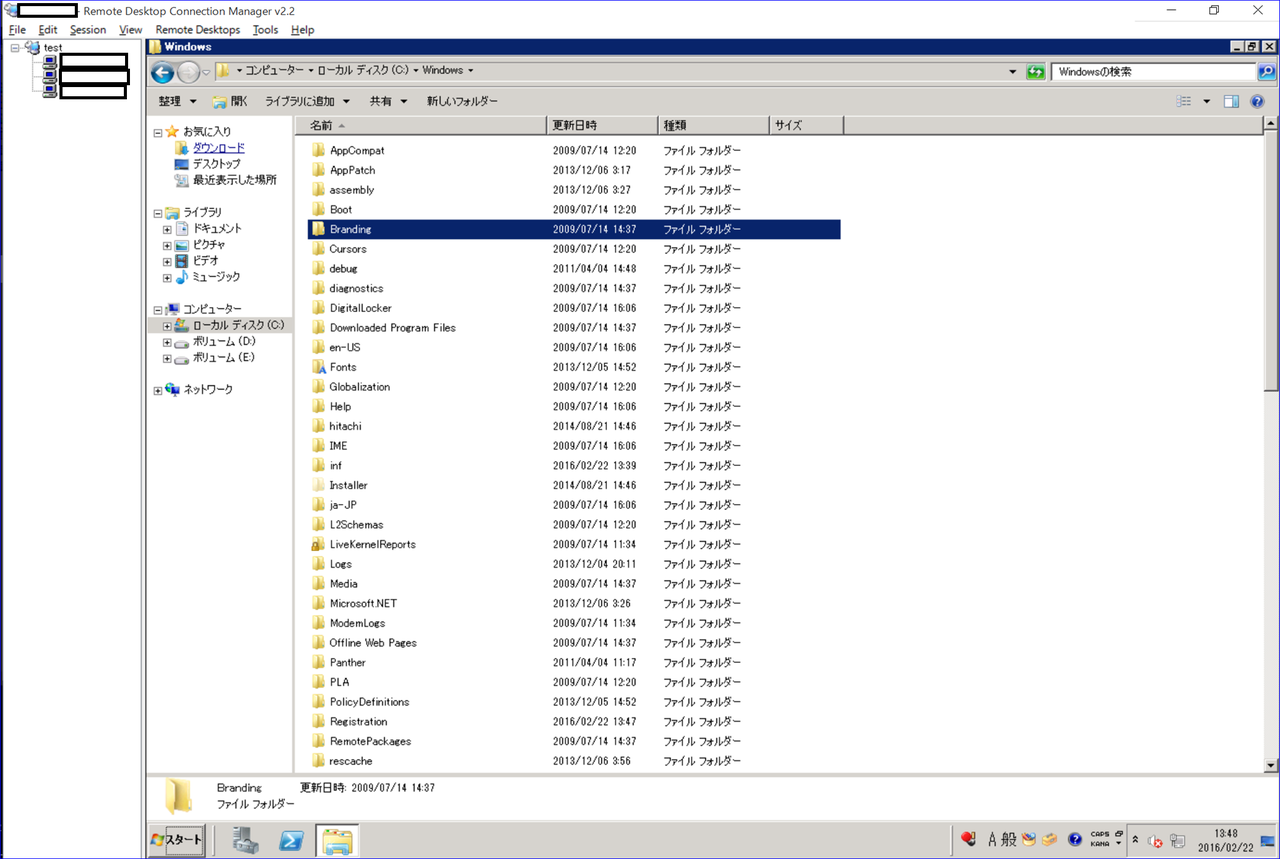Toggle the A input mode on the language bar
This screenshot has width=1280, height=859.
pos(992,840)
